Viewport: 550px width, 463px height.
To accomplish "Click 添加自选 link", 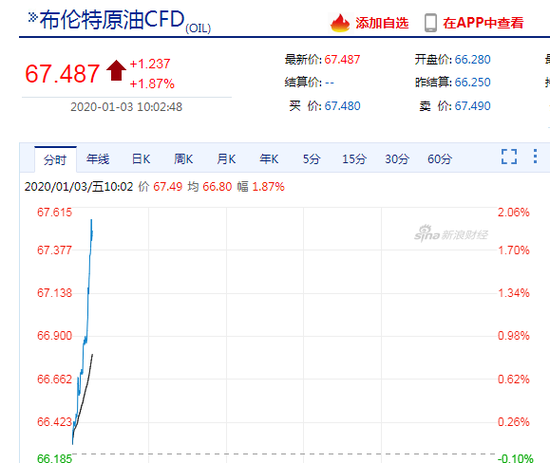I will (x=382, y=23).
